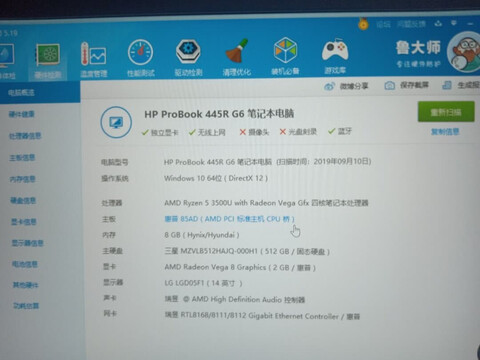Select 电池信息 in the sidebar
Viewport: 480px width, 360px height.
[x=25, y=264]
